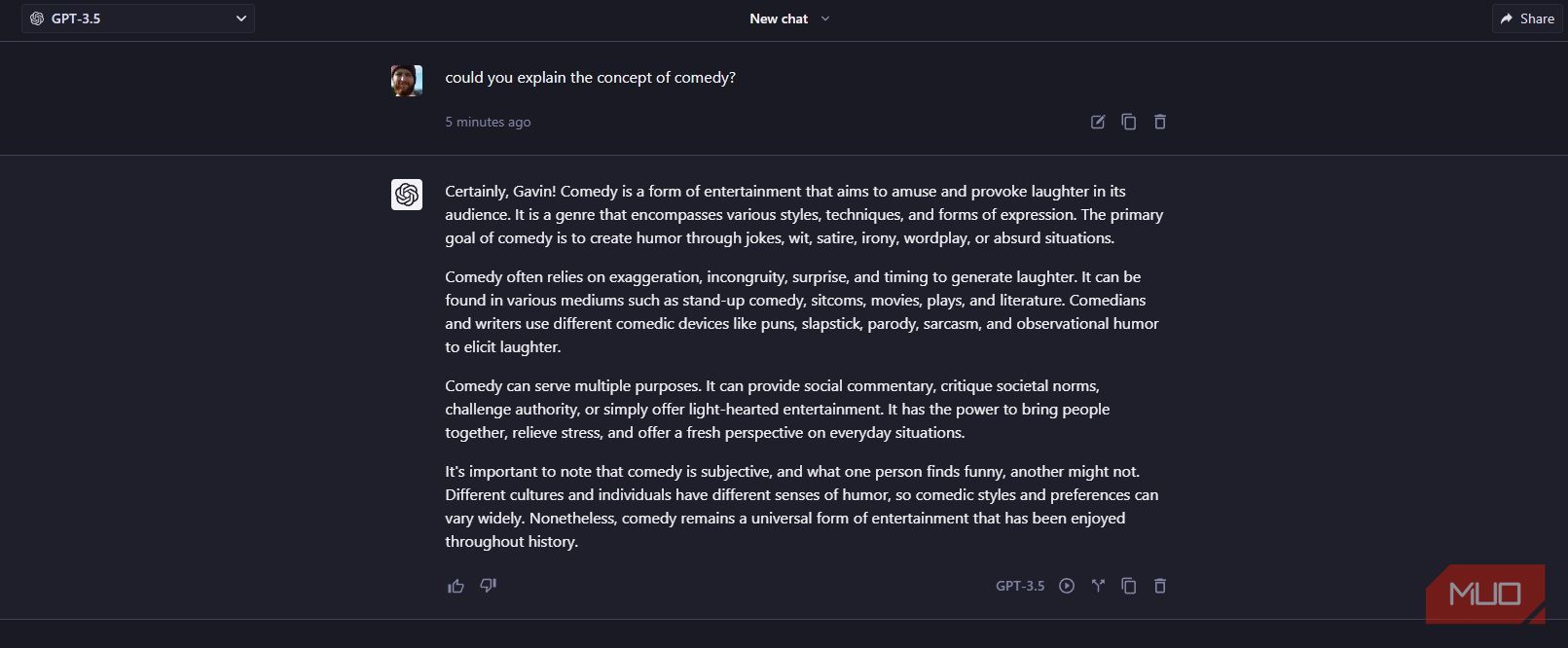Image resolution: width=1568 pixels, height=648 pixels.
Task: Click the 5 minutes ago timestamp
Action: click(488, 122)
